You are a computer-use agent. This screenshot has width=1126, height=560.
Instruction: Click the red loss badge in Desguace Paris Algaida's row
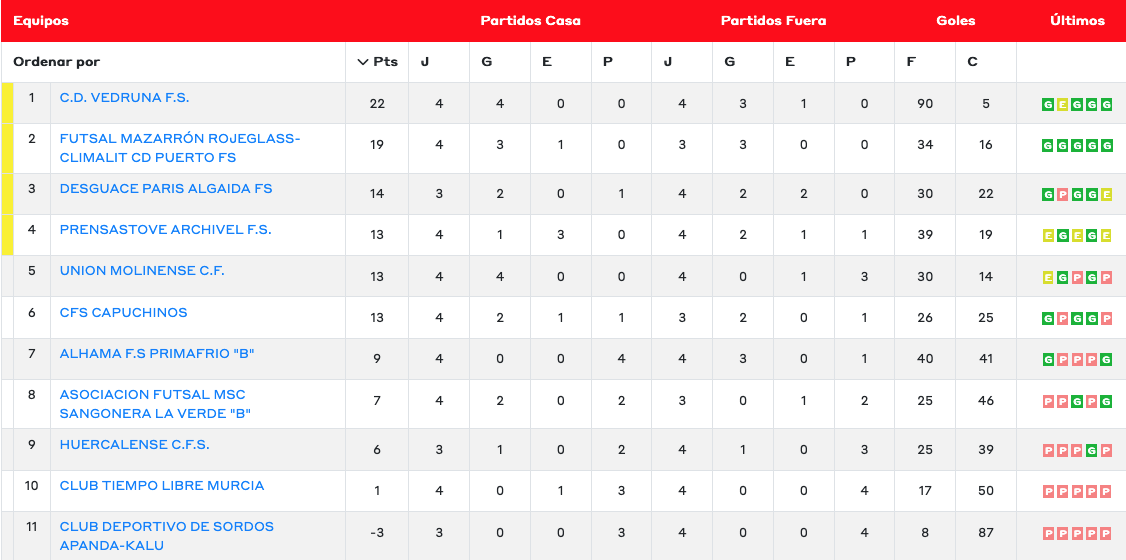click(1063, 195)
